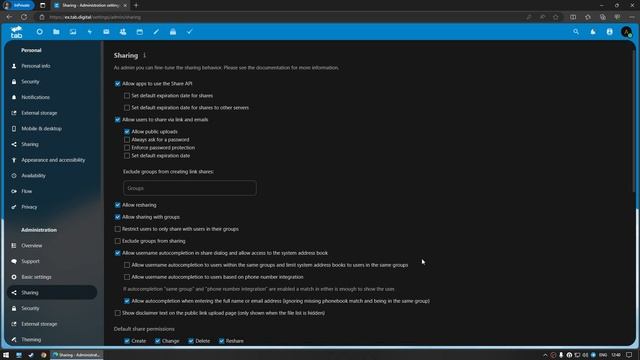The height and width of the screenshot is (360, 640).
Task: Uncheck Allow public uploads
Action: (x=127, y=132)
